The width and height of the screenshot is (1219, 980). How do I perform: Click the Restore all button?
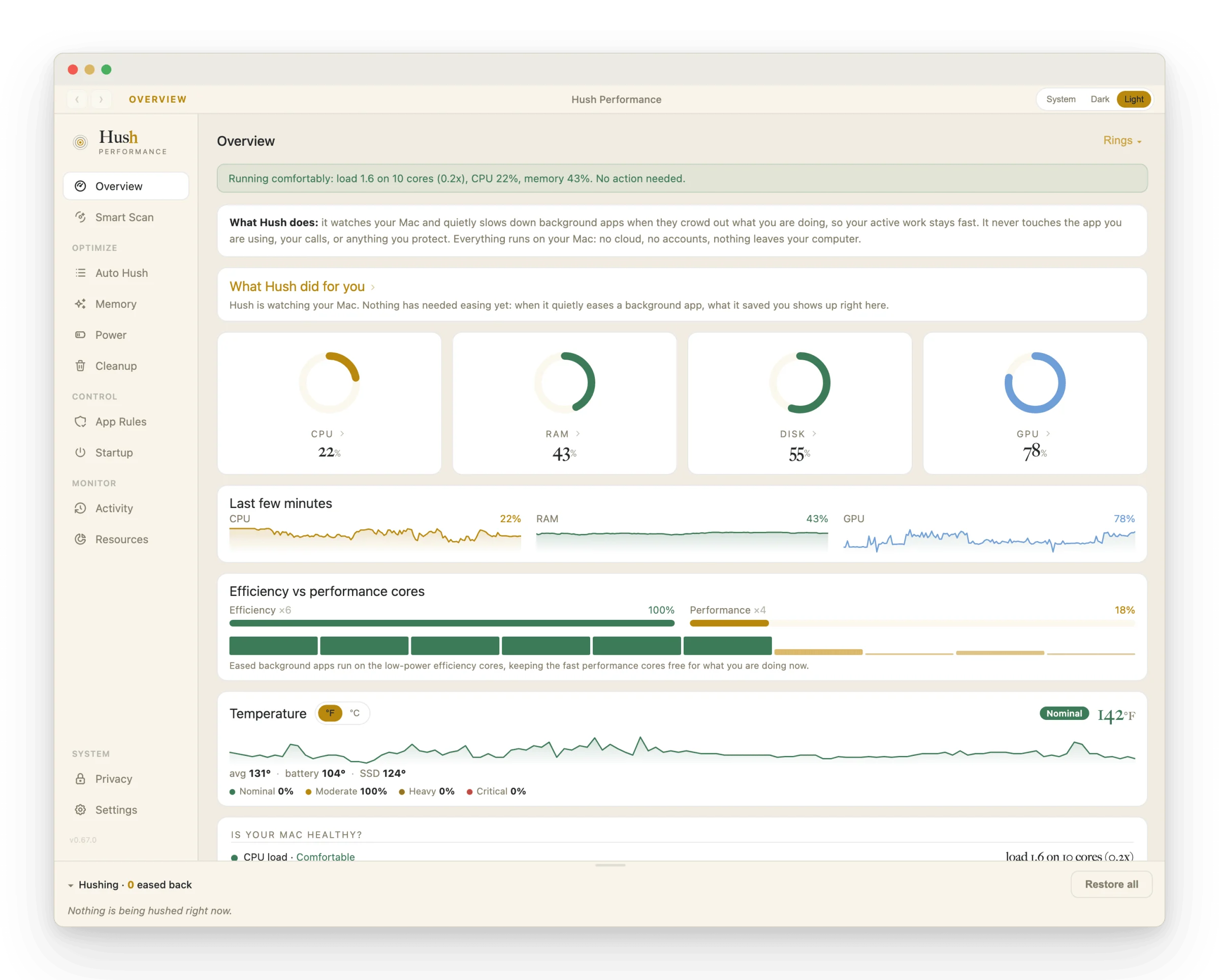click(x=1111, y=884)
